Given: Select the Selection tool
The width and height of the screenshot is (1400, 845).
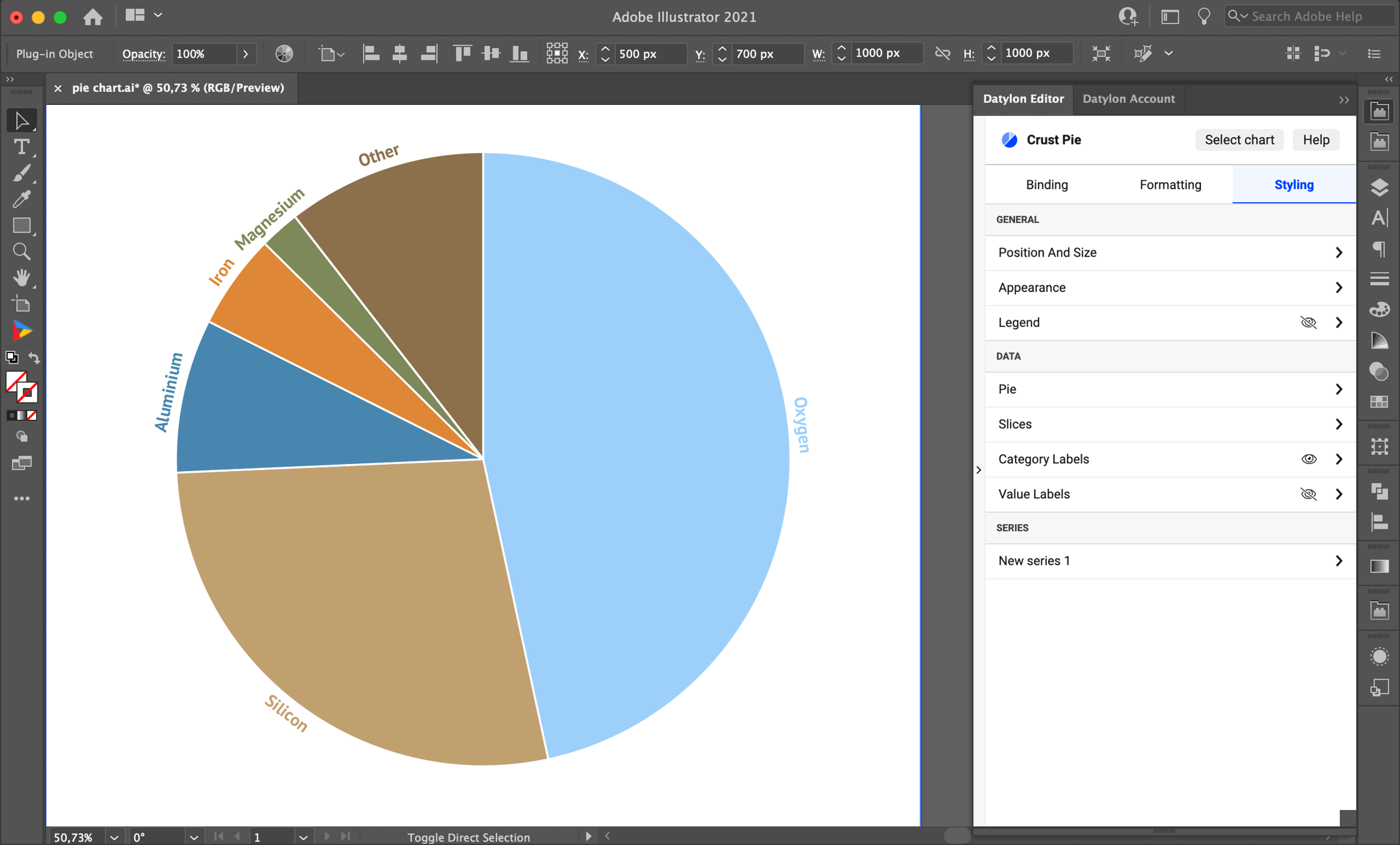Looking at the screenshot, I should [21, 120].
